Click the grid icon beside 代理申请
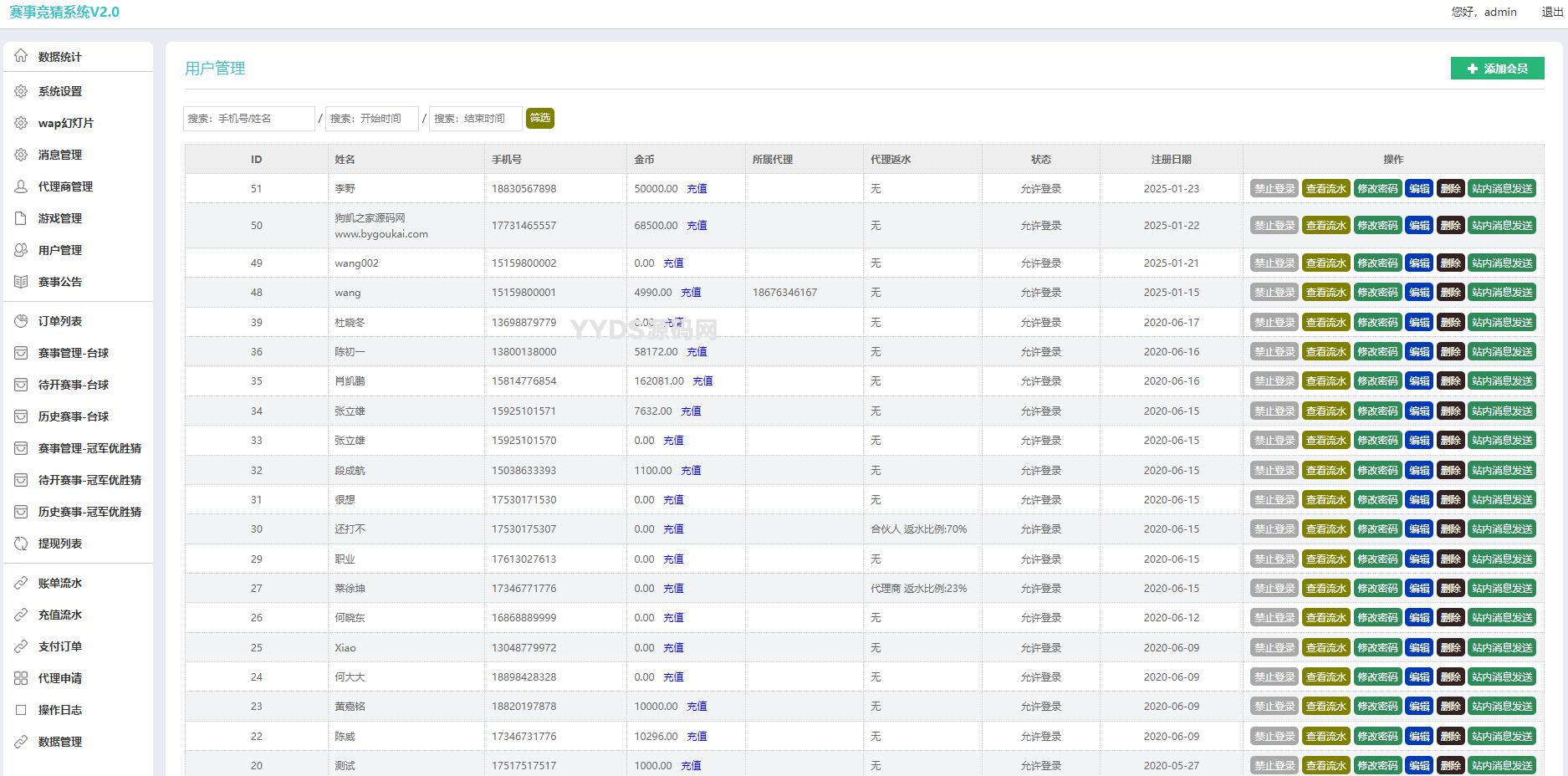Image resolution: width=1568 pixels, height=776 pixels. 21,678
